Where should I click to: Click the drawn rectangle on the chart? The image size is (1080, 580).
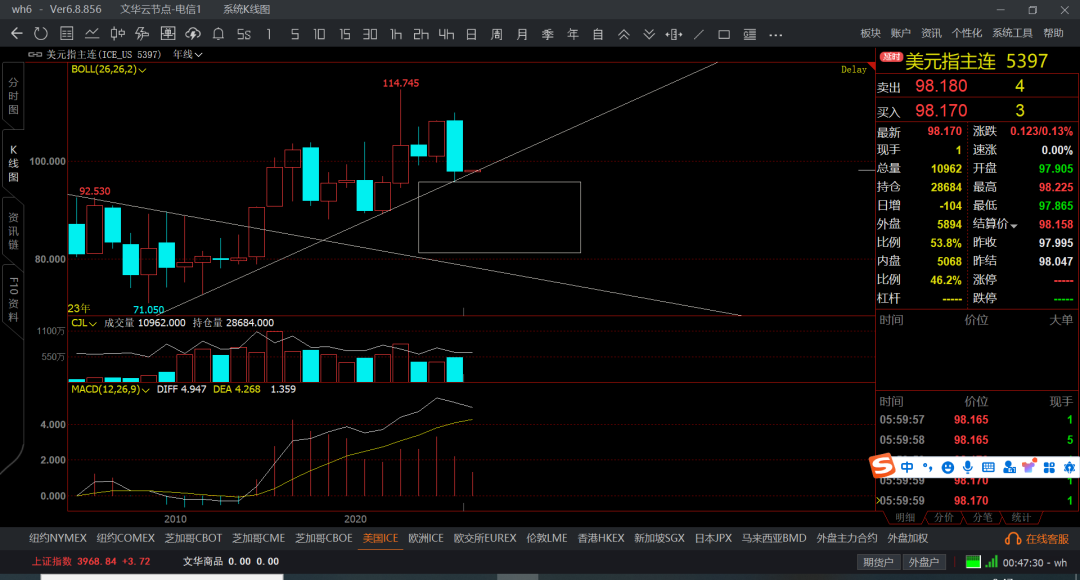[499, 217]
